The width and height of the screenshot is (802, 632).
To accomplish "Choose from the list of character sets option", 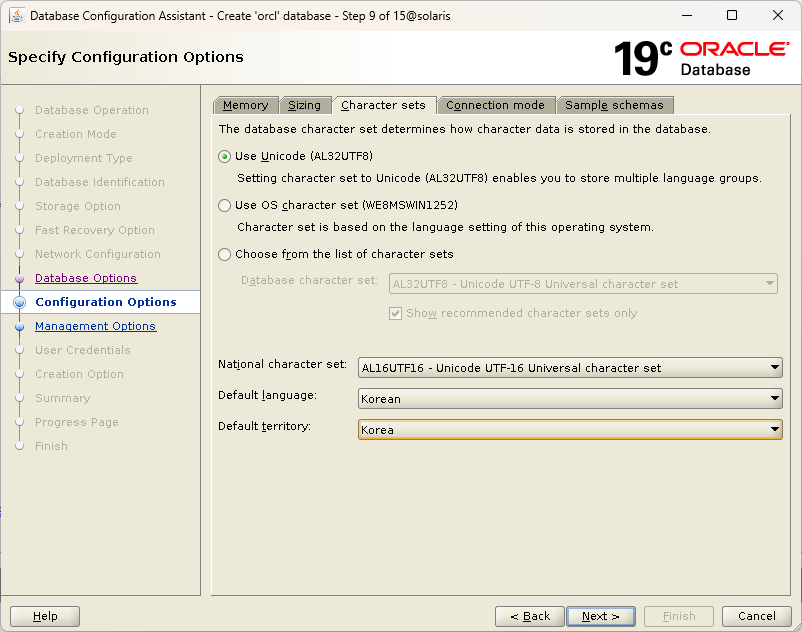I will [225, 255].
